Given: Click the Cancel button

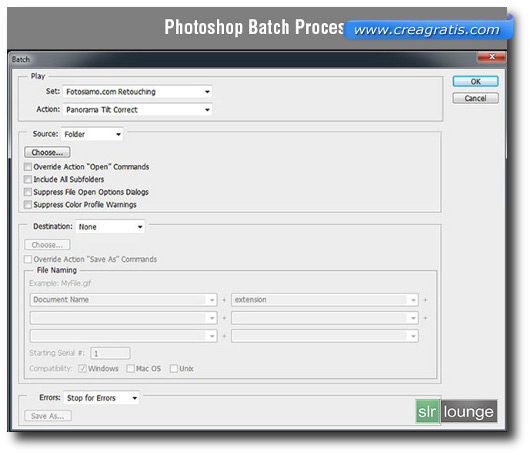Looking at the screenshot, I should tap(475, 98).
